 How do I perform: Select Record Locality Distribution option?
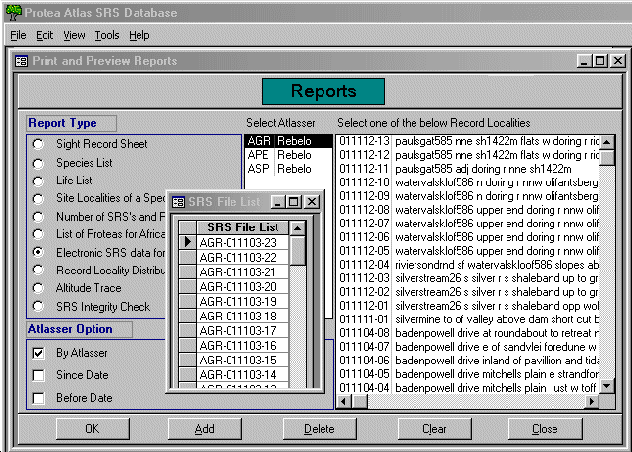pyautogui.click(x=38, y=269)
